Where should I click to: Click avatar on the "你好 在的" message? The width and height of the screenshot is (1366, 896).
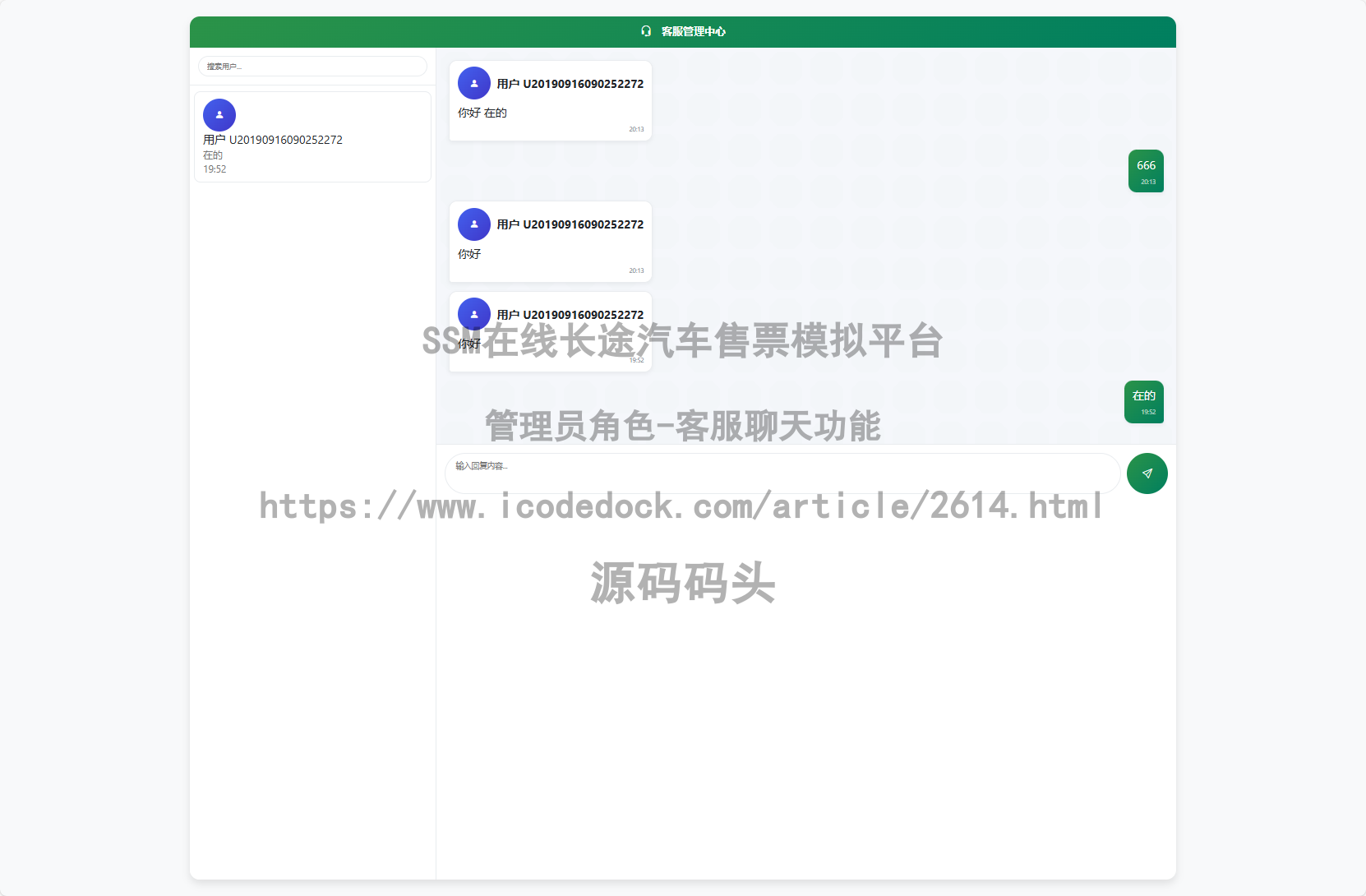pos(474,83)
